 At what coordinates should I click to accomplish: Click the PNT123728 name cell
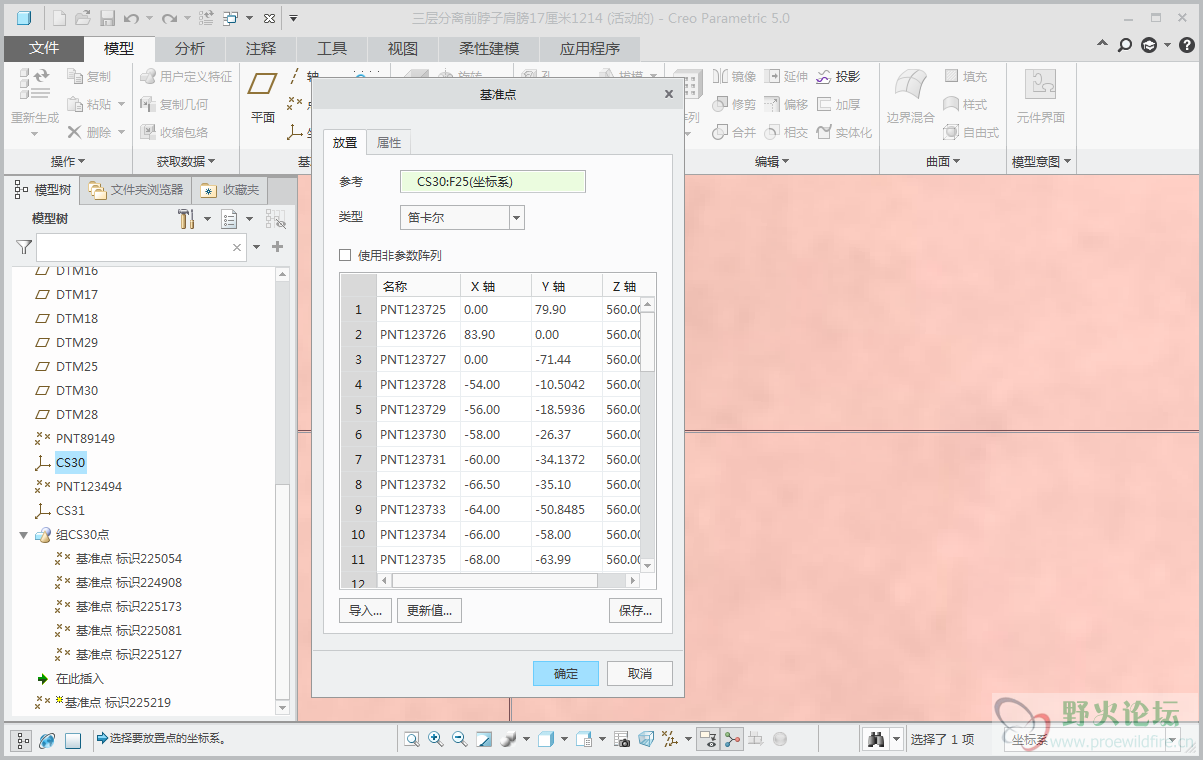click(417, 384)
